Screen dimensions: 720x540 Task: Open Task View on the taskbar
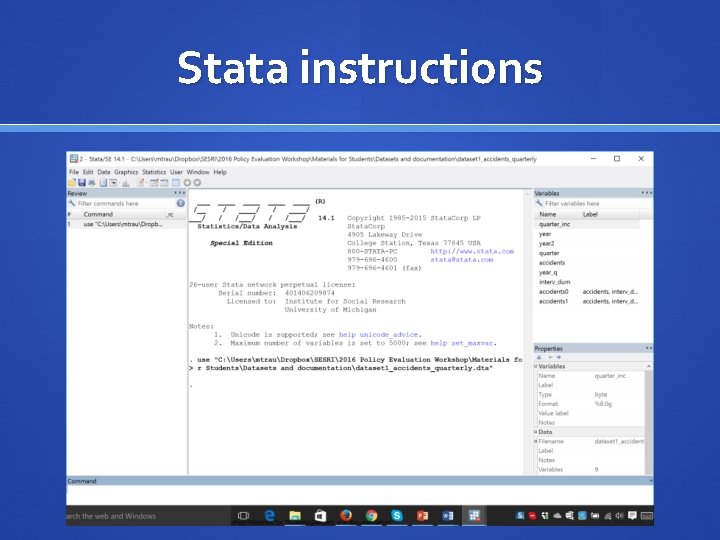(x=243, y=516)
